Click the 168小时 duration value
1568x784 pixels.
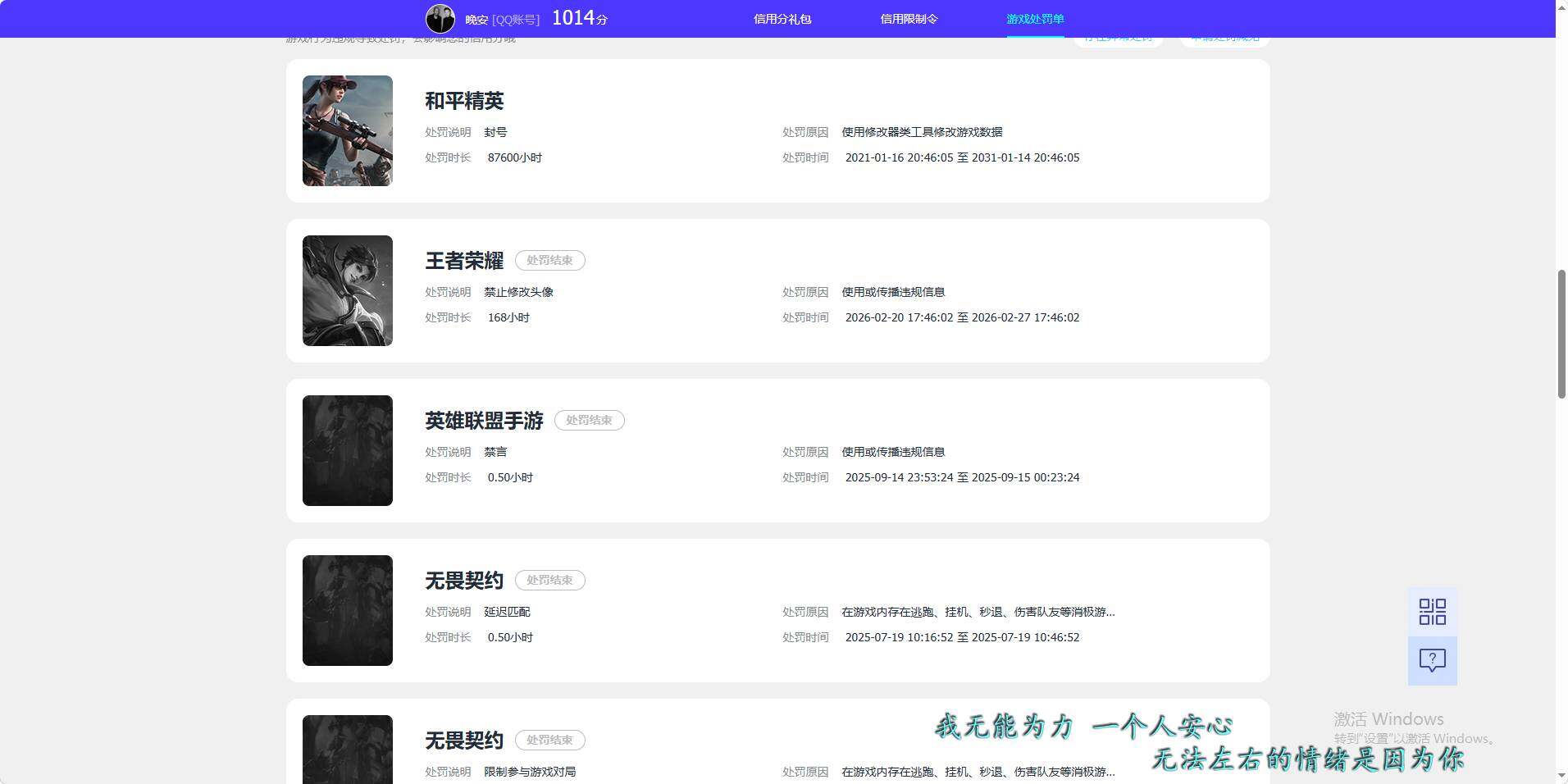click(508, 317)
